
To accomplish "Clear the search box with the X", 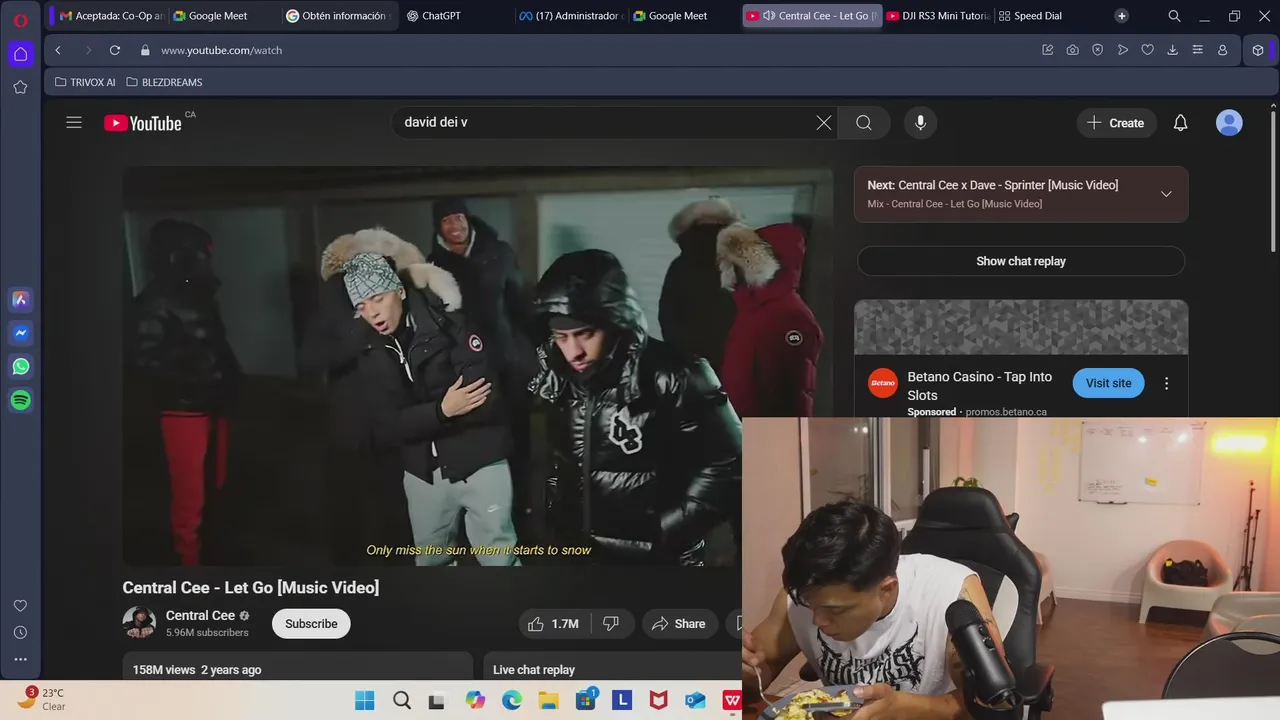I will (823, 123).
